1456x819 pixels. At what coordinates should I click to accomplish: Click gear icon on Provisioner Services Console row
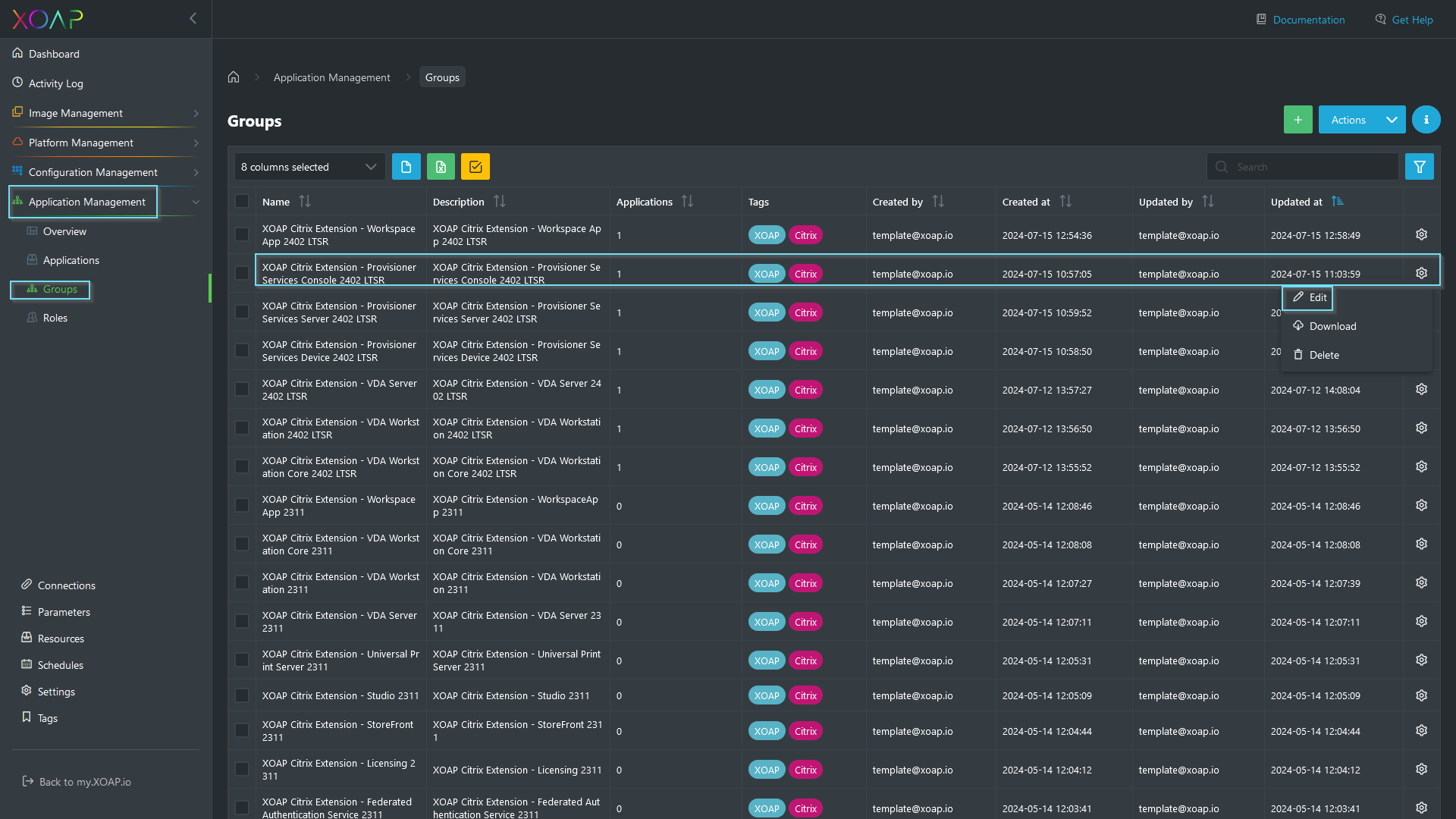[x=1421, y=274]
